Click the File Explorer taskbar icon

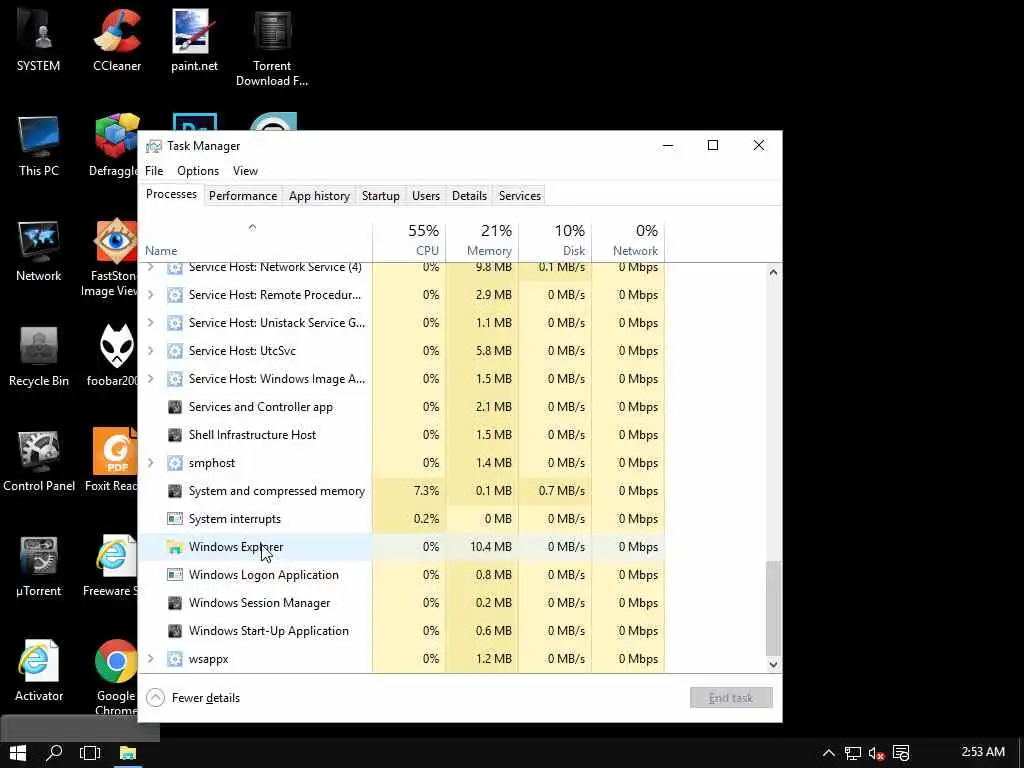pos(128,753)
